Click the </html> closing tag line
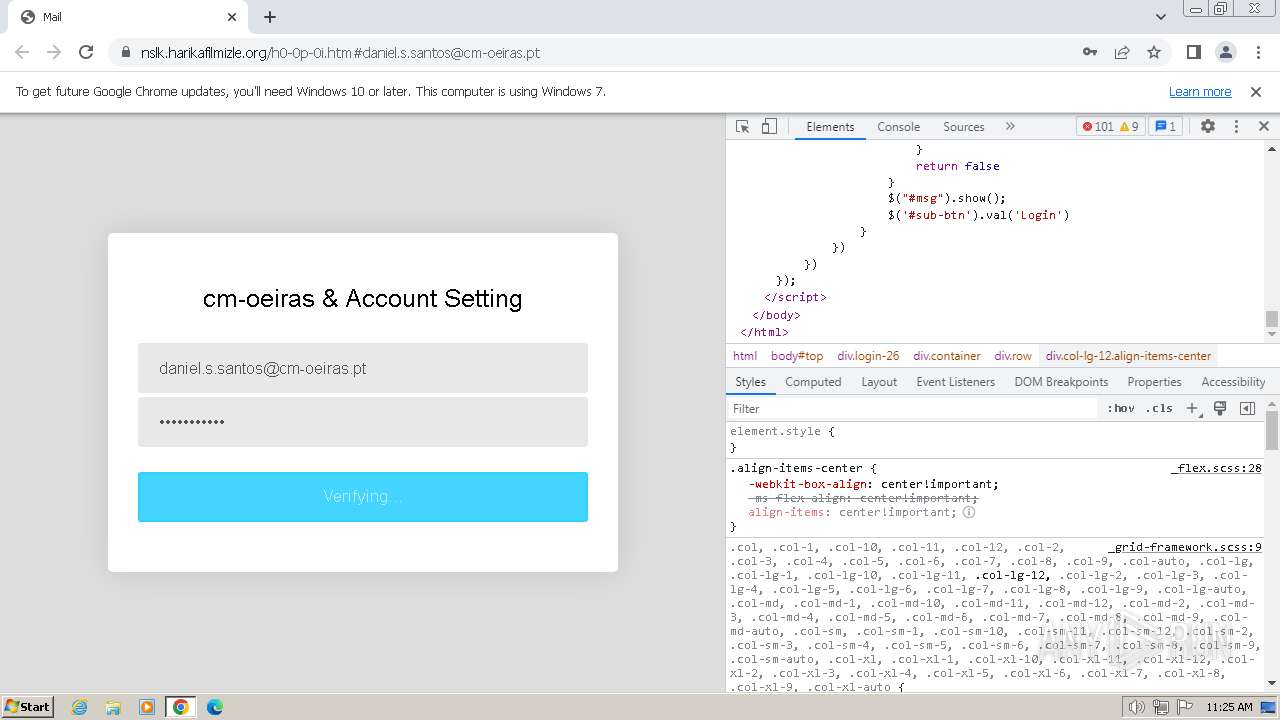This screenshot has width=1280, height=720. tap(764, 332)
